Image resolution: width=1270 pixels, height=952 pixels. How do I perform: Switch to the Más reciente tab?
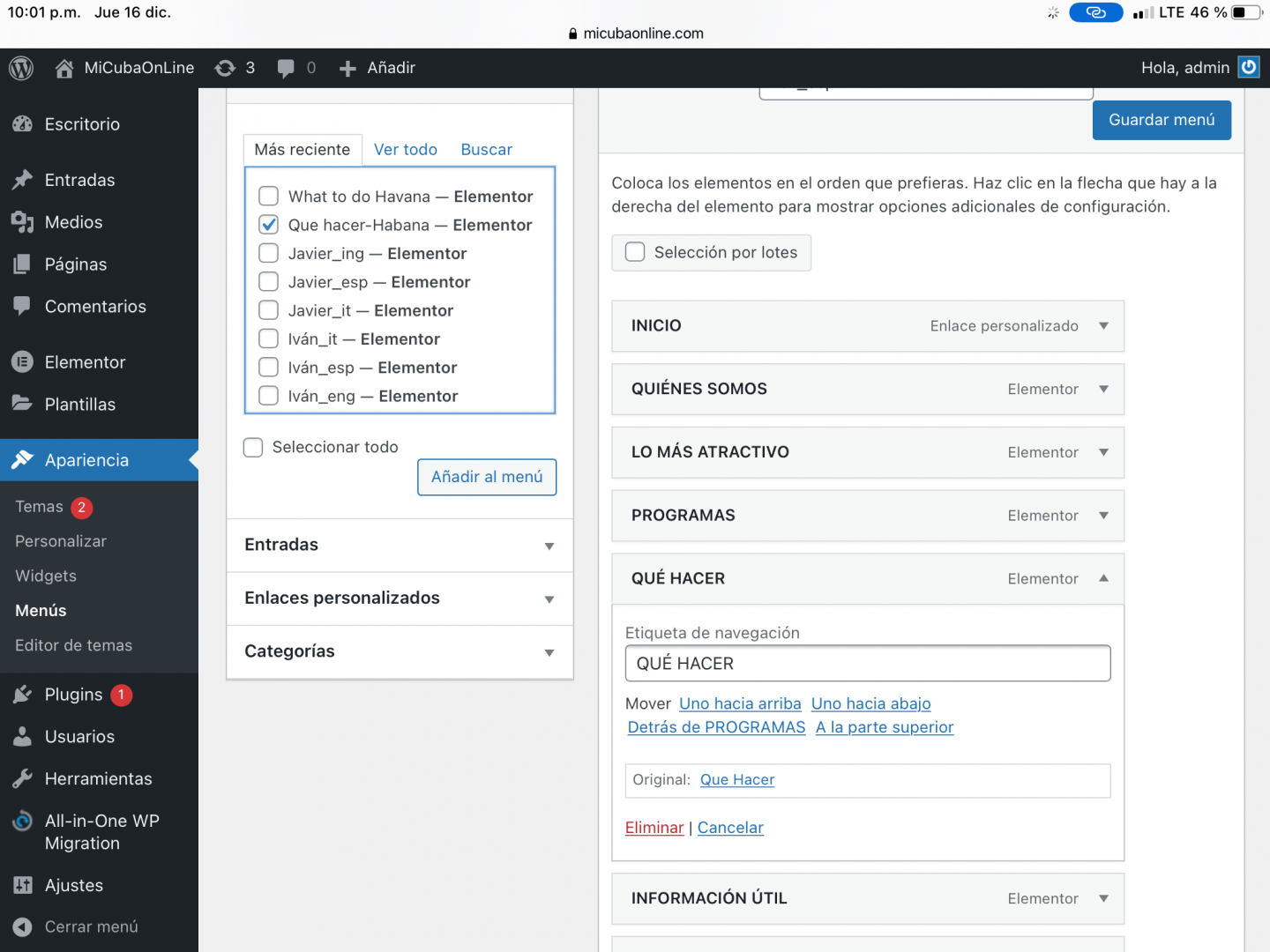point(303,150)
